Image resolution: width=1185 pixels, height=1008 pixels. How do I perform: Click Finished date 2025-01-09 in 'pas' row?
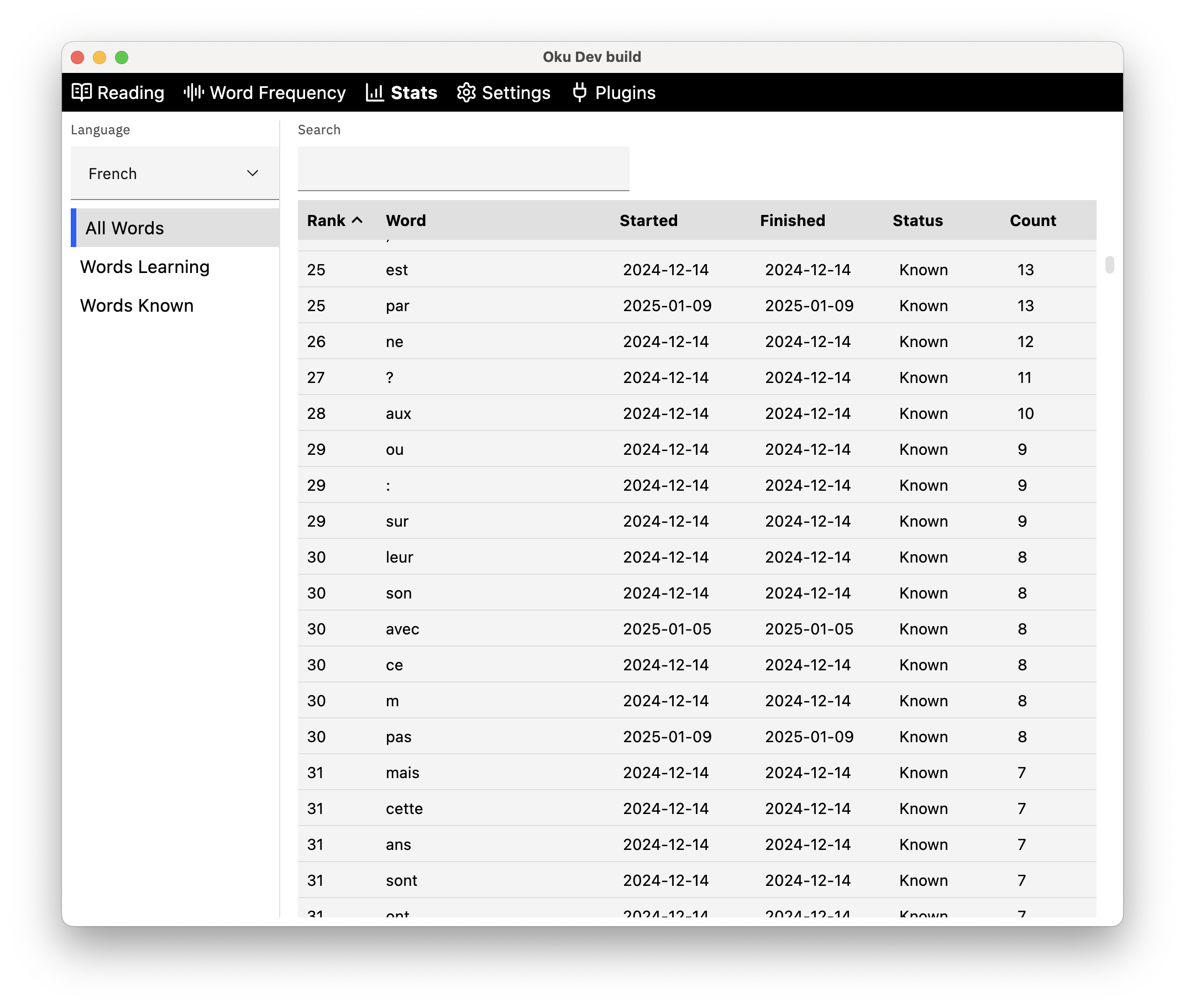pos(809,737)
